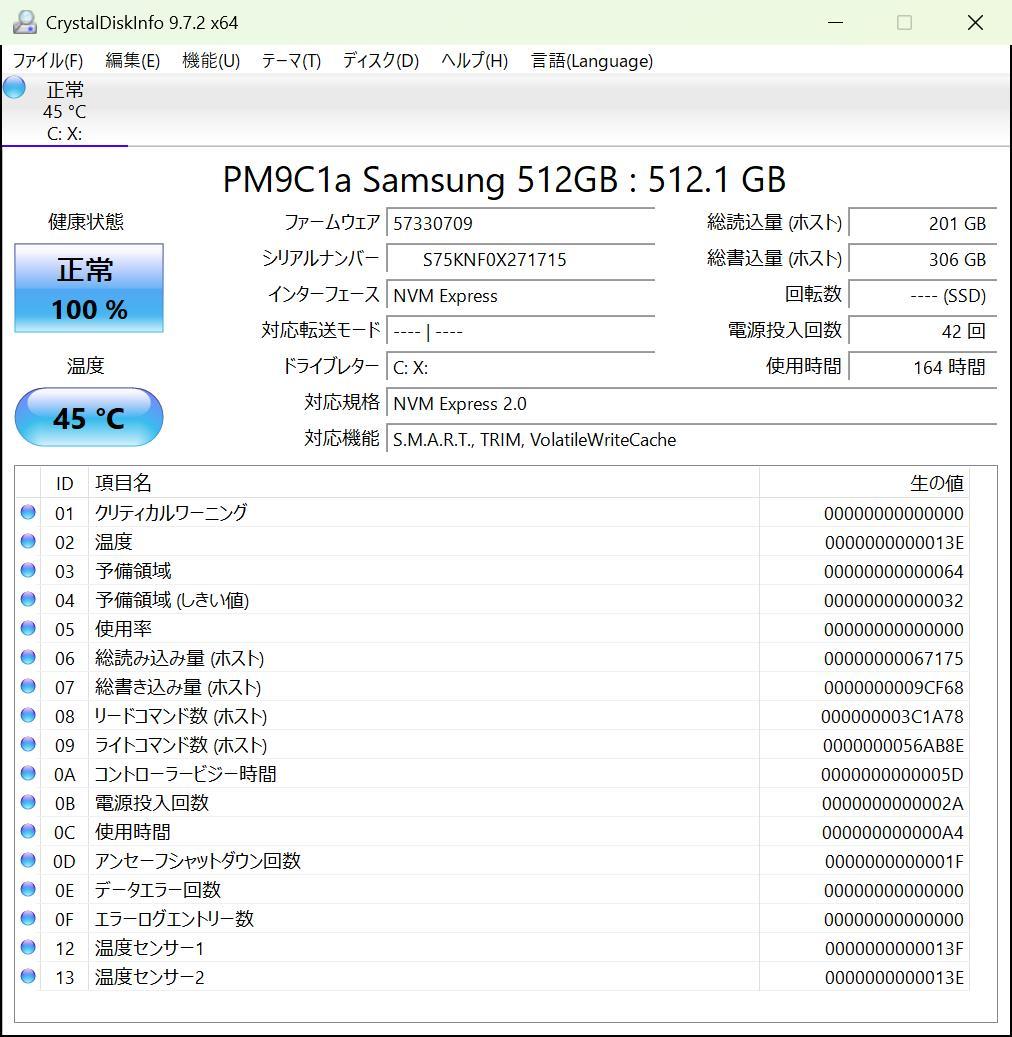Viewport: 1012px width, 1037px height.
Task: Click the 45 °C temperature gauge
Action: coord(88,417)
